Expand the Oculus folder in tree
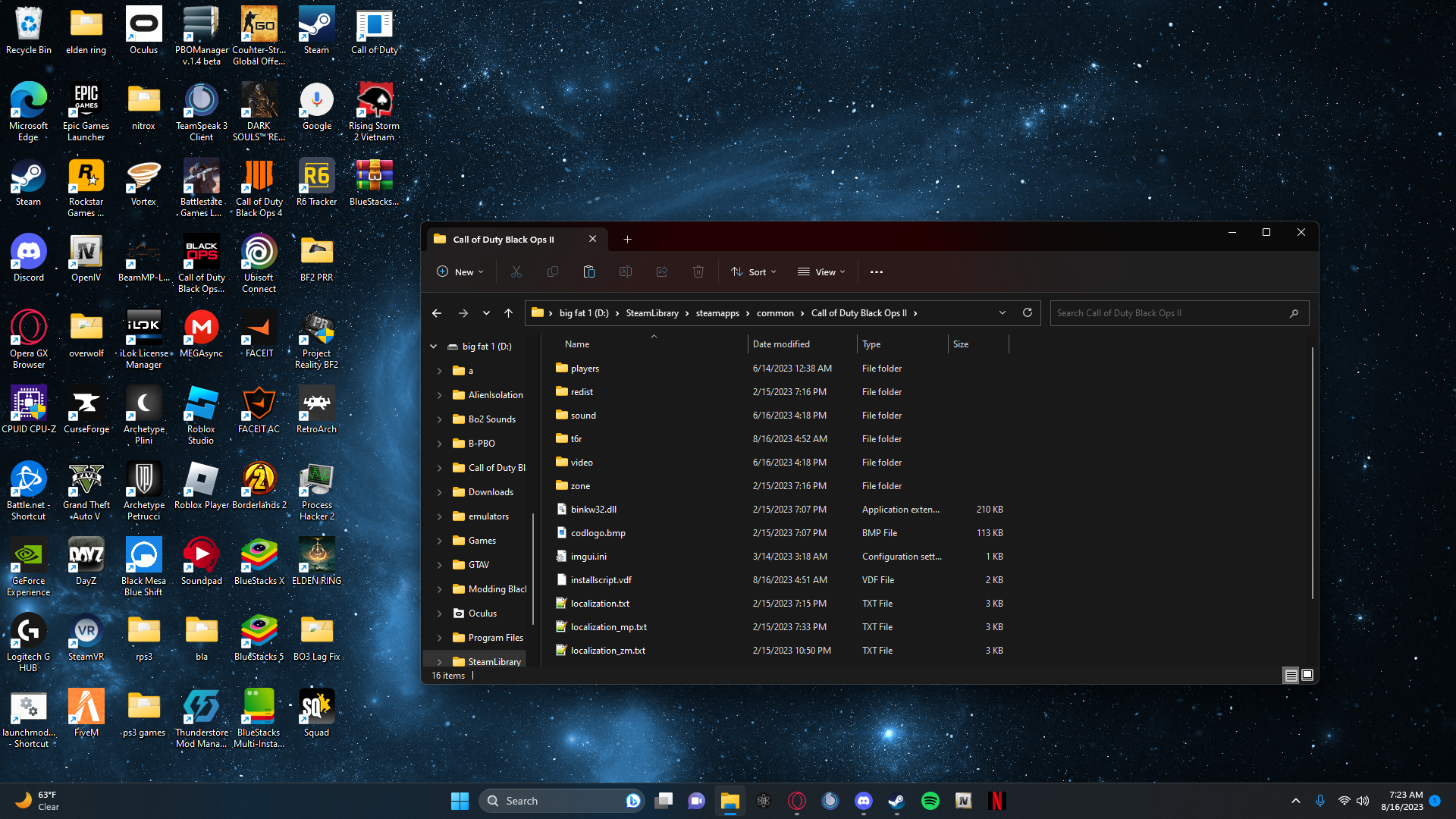Viewport: 1456px width, 819px height. click(440, 613)
